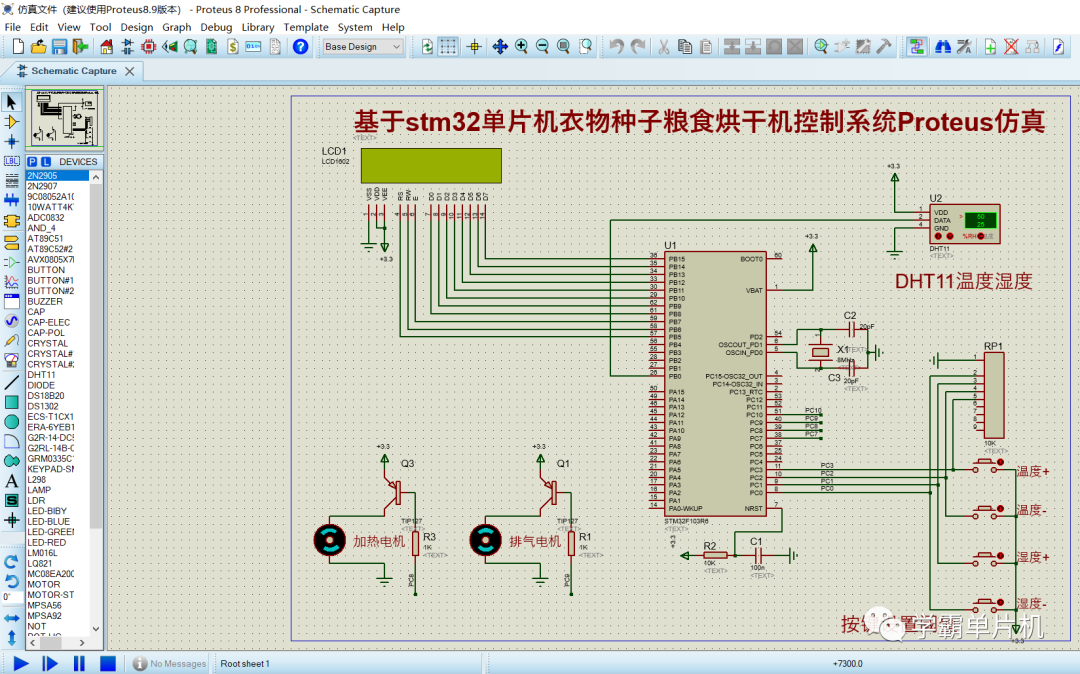Cut selection with the scissors icon

[x=663, y=46]
